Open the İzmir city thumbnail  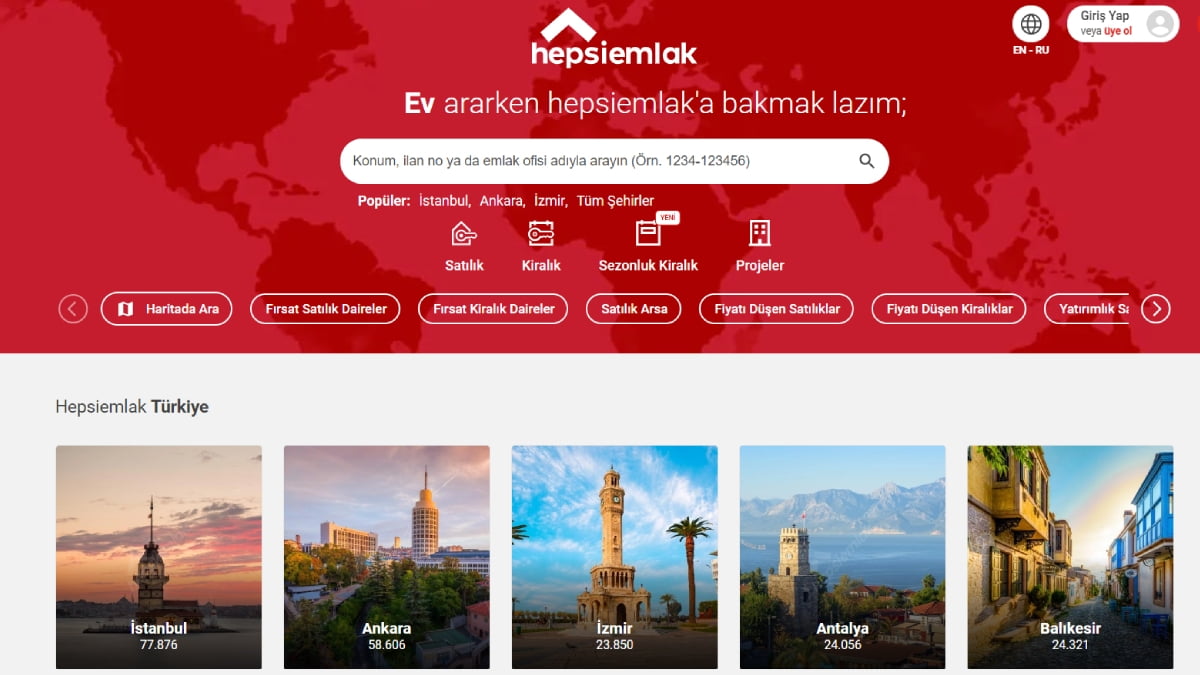point(615,557)
